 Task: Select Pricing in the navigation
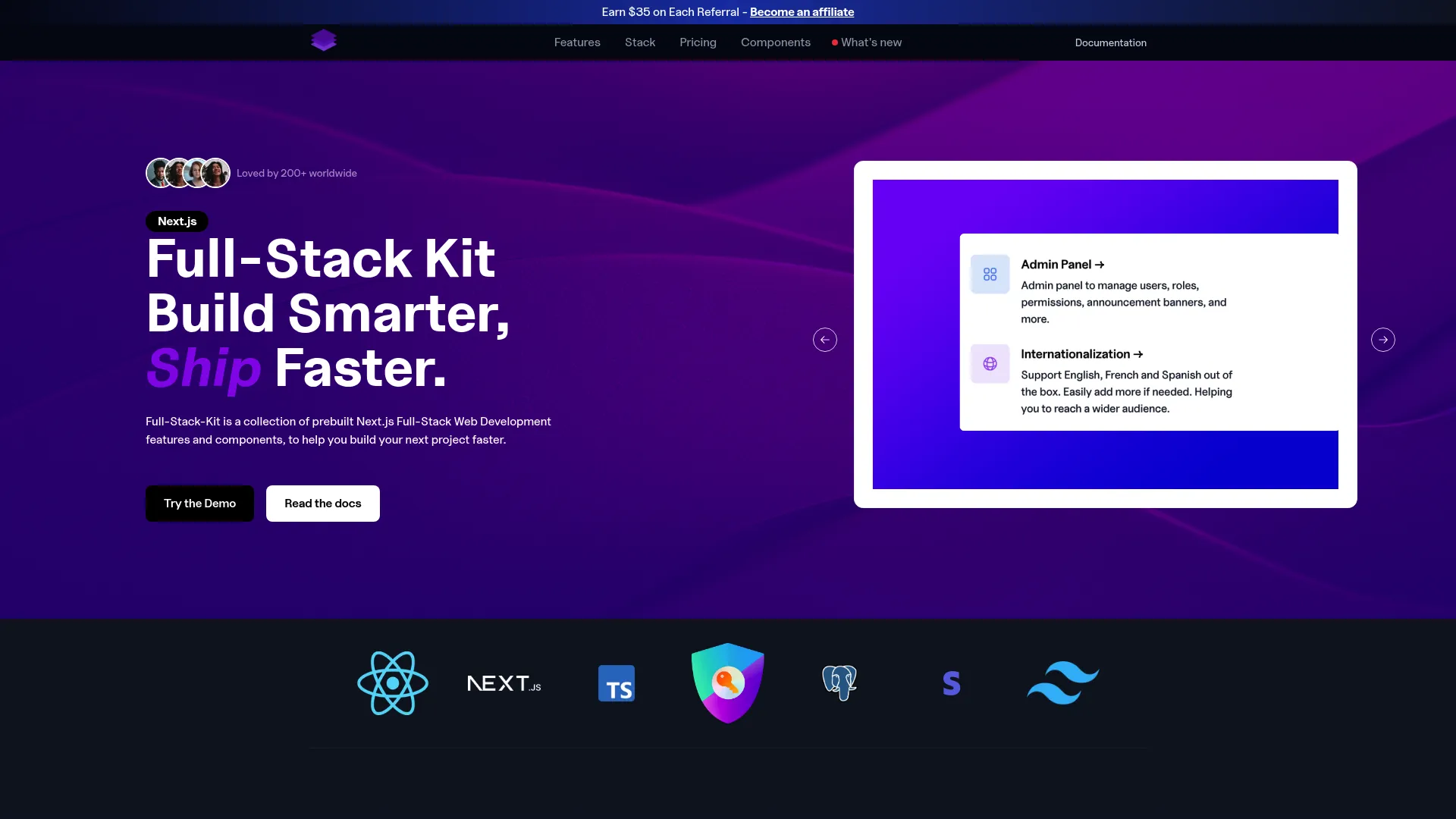pyautogui.click(x=698, y=42)
